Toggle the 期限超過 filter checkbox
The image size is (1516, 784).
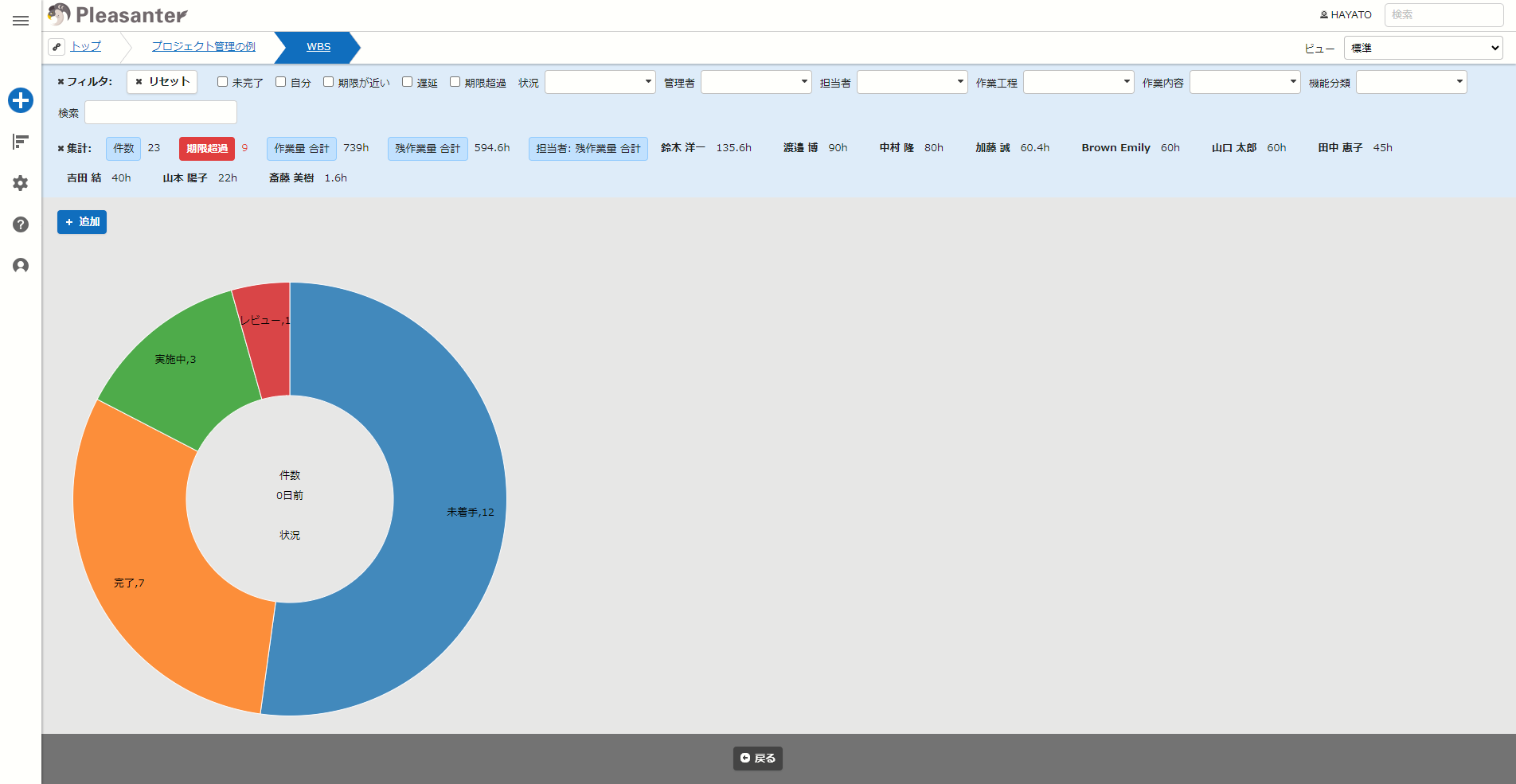[455, 82]
